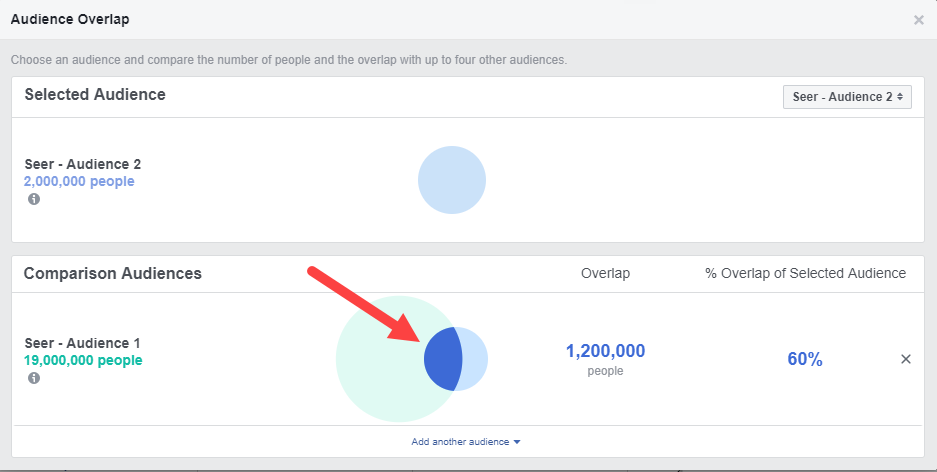Click the dark blue overlap region
Viewport: 937px width, 472px height.
pos(443,359)
